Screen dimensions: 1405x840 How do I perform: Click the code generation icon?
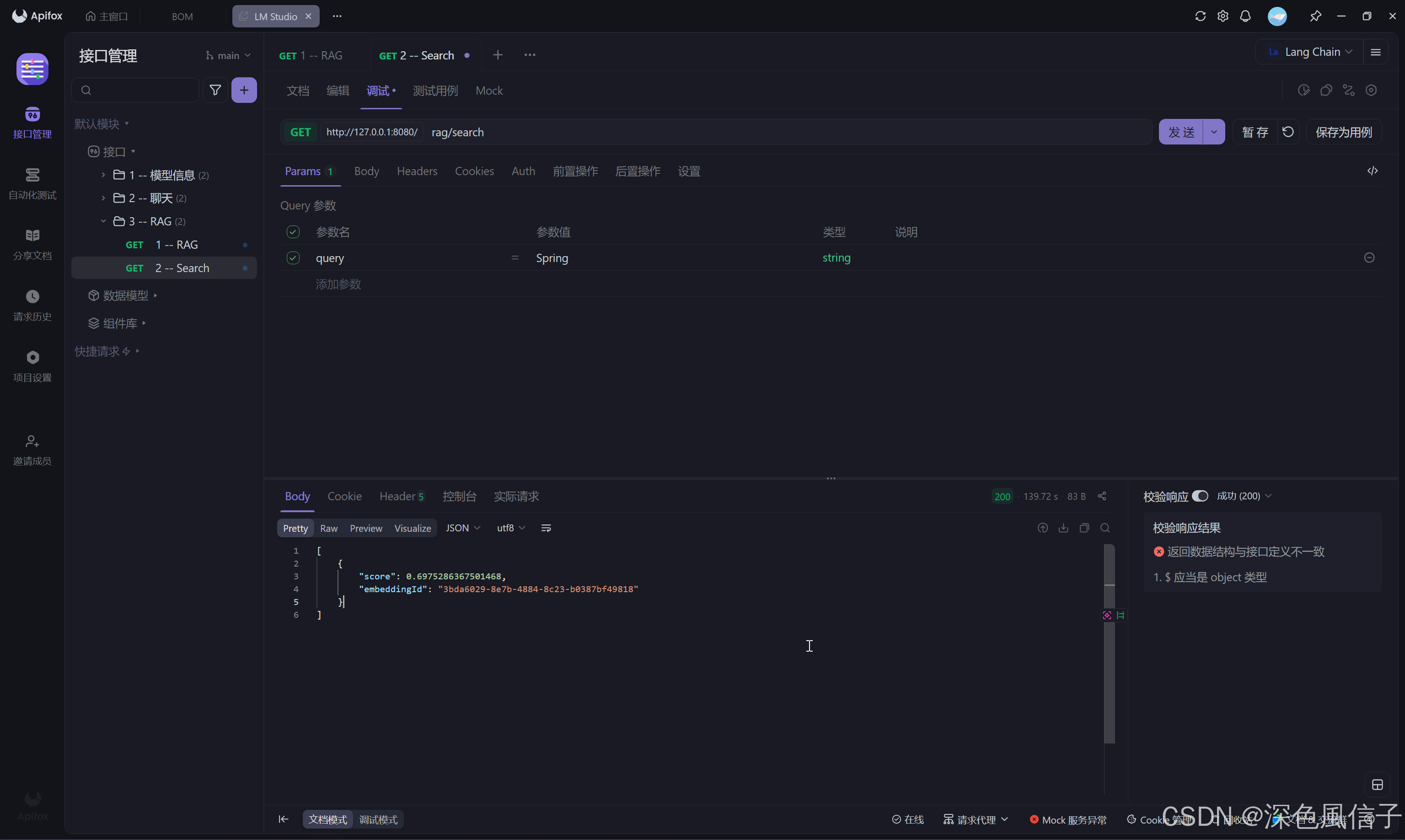1372,171
